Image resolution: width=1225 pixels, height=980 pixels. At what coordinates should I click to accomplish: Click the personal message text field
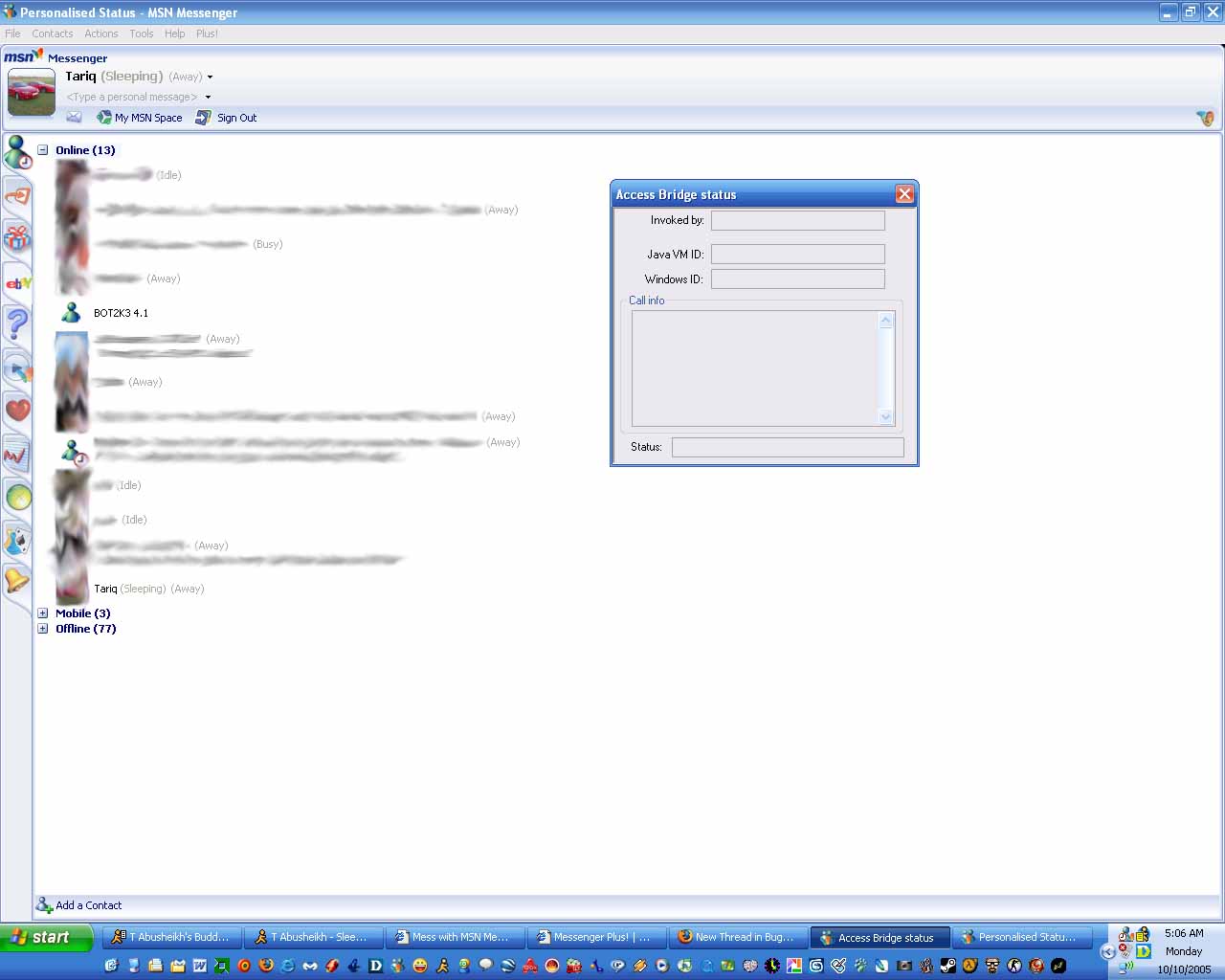[x=132, y=98]
